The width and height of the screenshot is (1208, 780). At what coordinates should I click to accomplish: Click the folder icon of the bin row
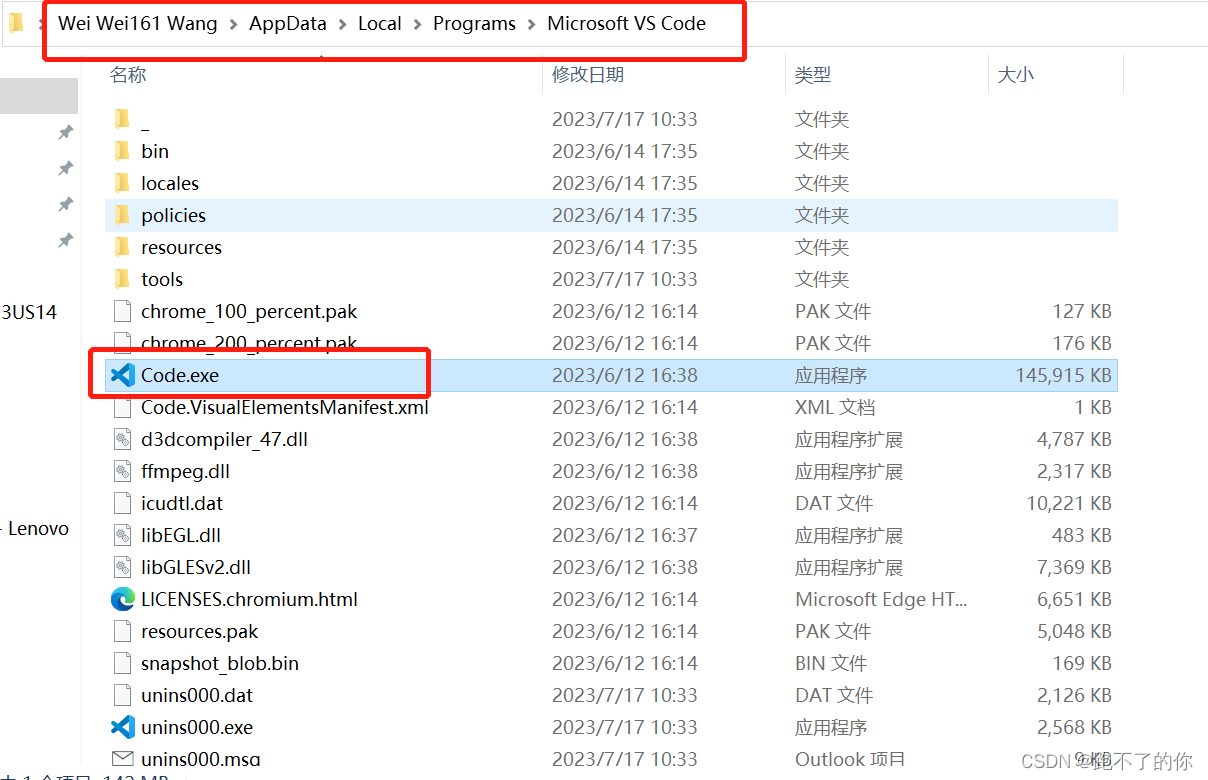click(x=122, y=151)
